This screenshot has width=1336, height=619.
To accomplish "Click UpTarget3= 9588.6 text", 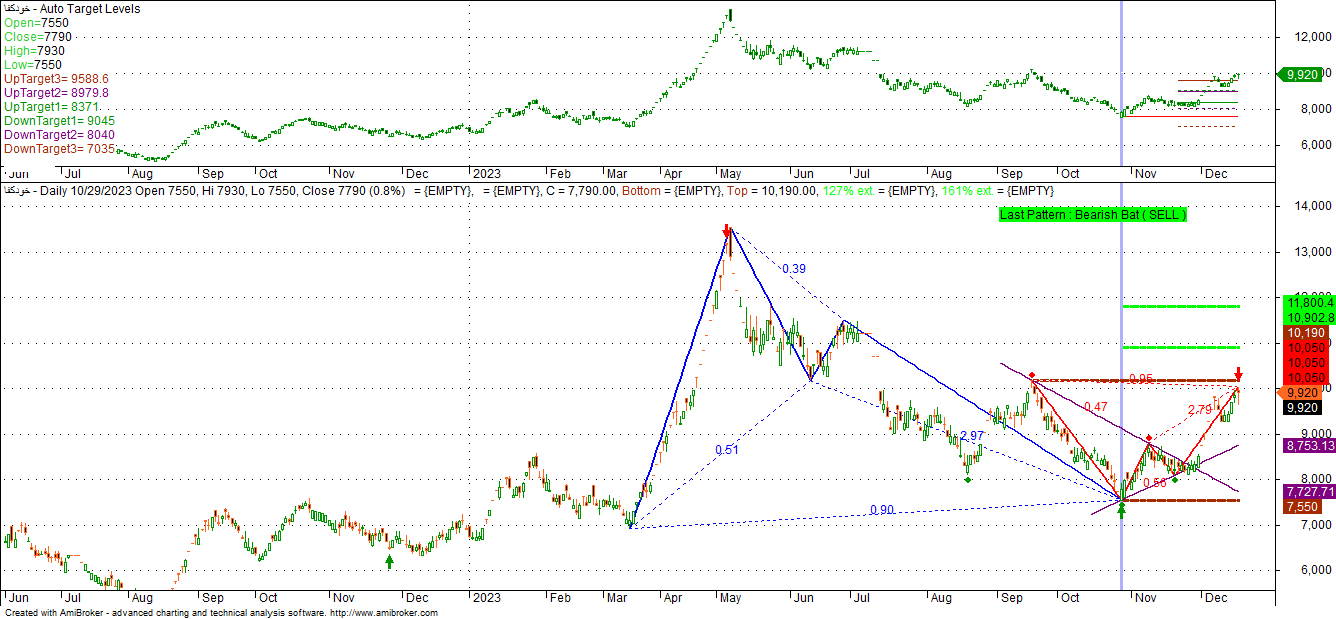I will click(56, 78).
